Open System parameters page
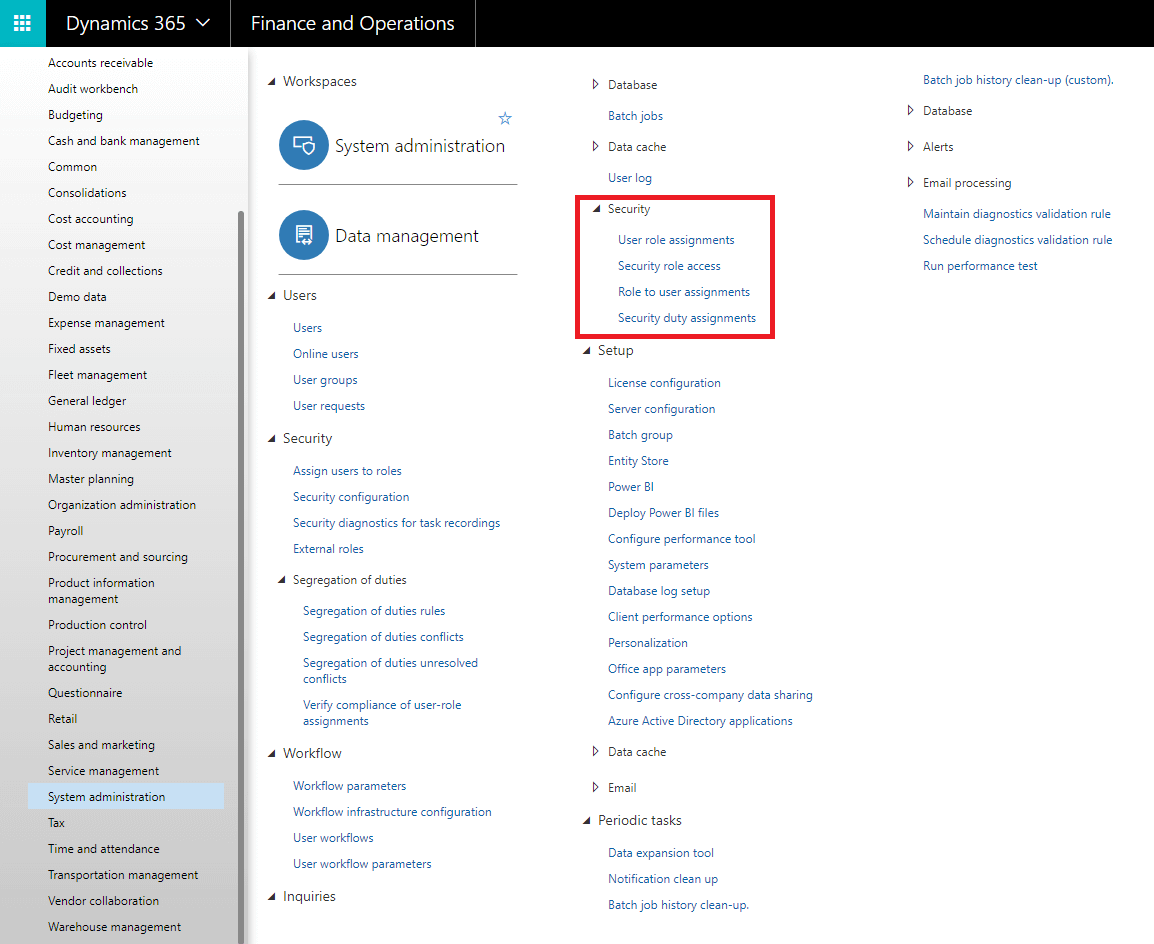Screen dimensions: 1154x944 tap(658, 565)
